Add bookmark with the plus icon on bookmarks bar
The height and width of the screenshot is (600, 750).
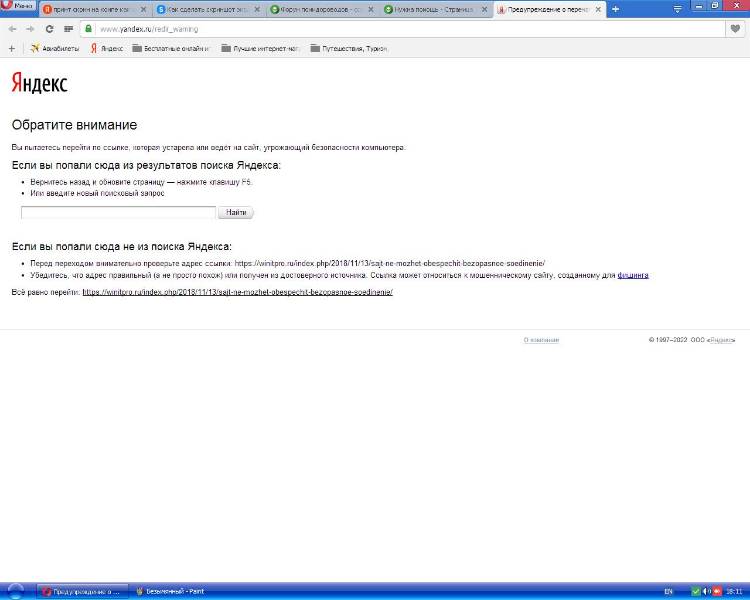(12, 48)
